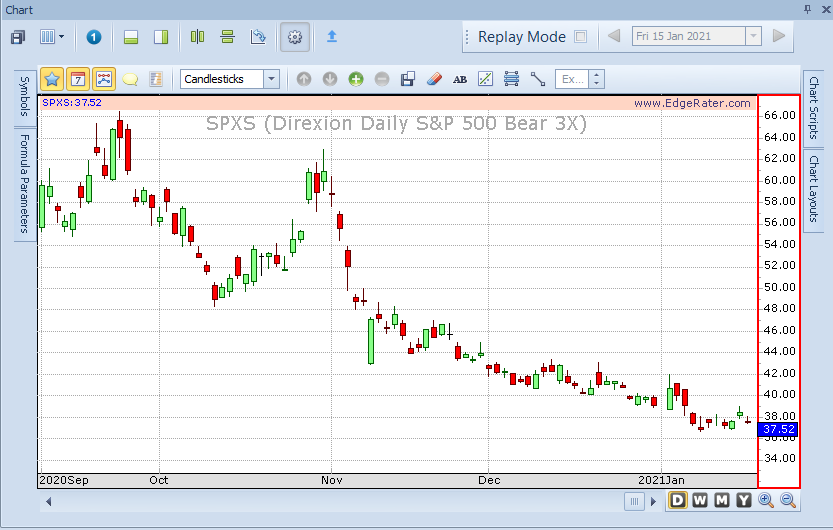The image size is (833, 530).
Task: Click the blue upload arrow icon
Action: pos(332,36)
